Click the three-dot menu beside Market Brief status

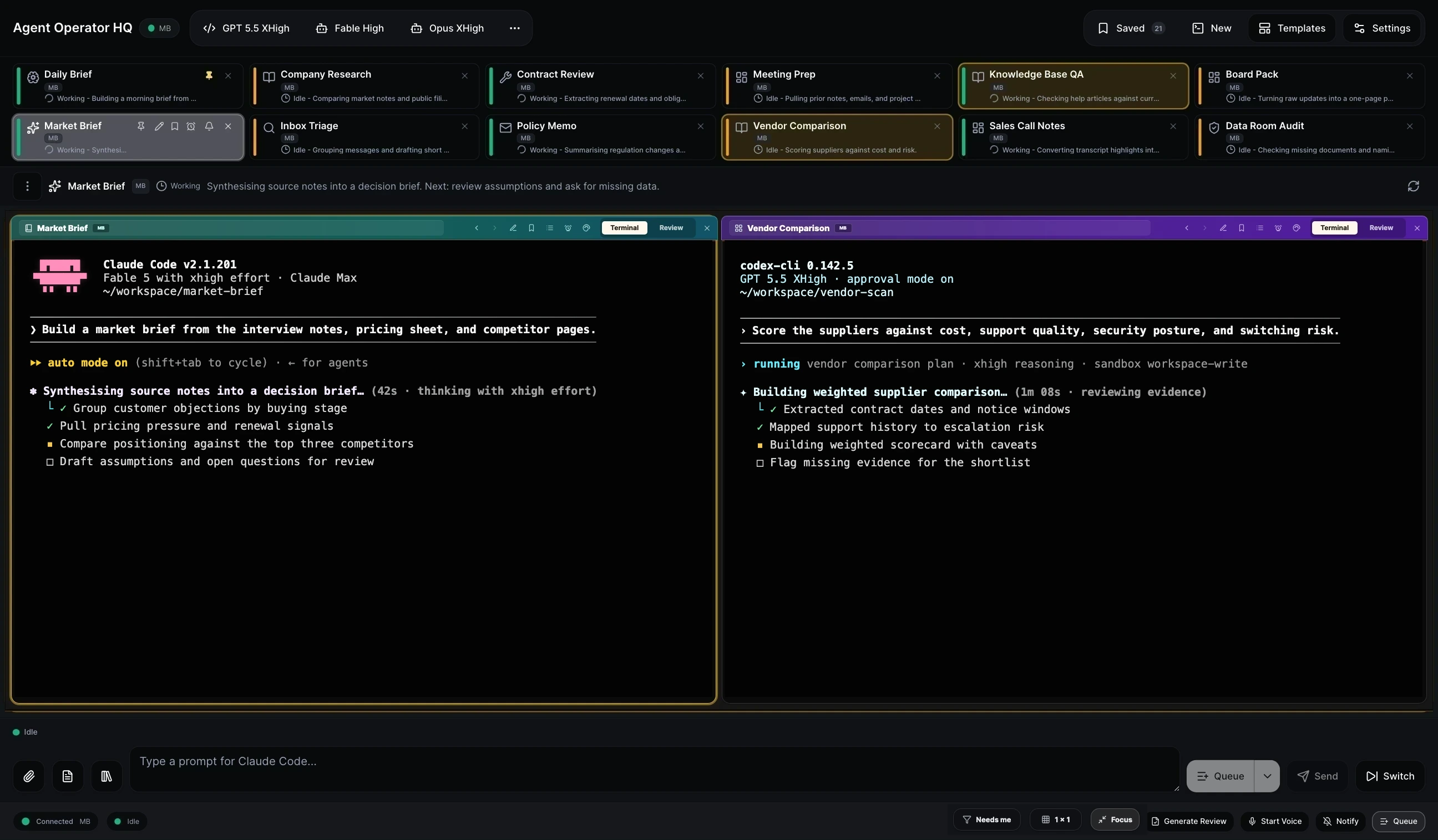coord(27,186)
